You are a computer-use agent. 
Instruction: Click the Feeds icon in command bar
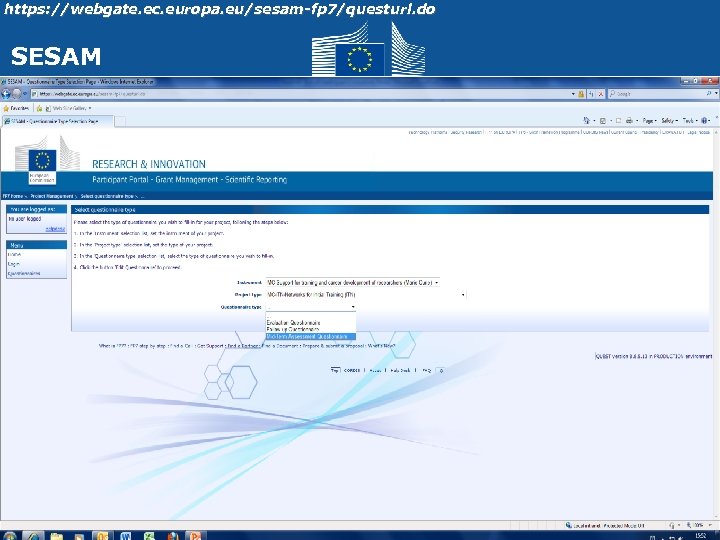(x=603, y=121)
